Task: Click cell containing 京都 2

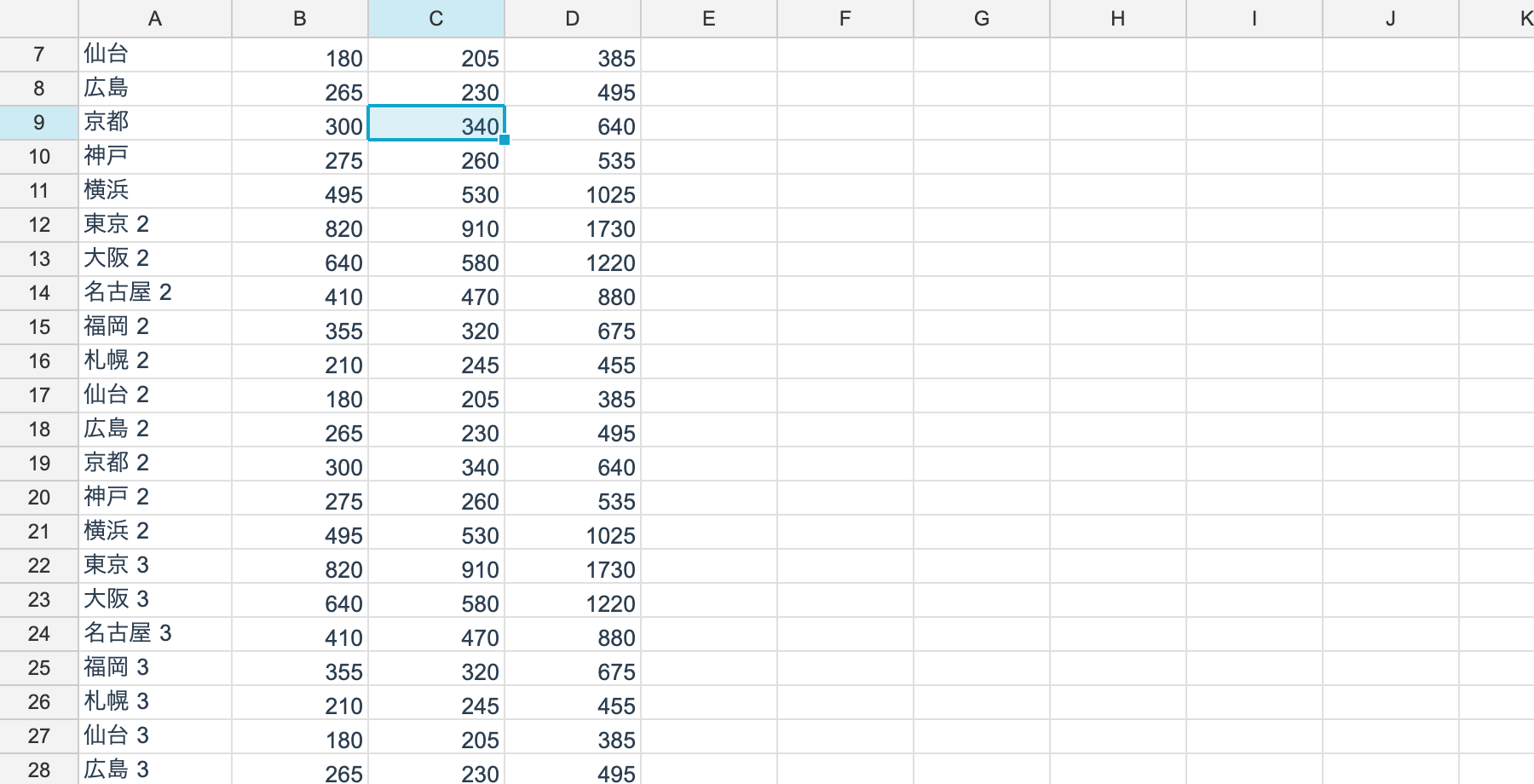Action: pos(155,464)
